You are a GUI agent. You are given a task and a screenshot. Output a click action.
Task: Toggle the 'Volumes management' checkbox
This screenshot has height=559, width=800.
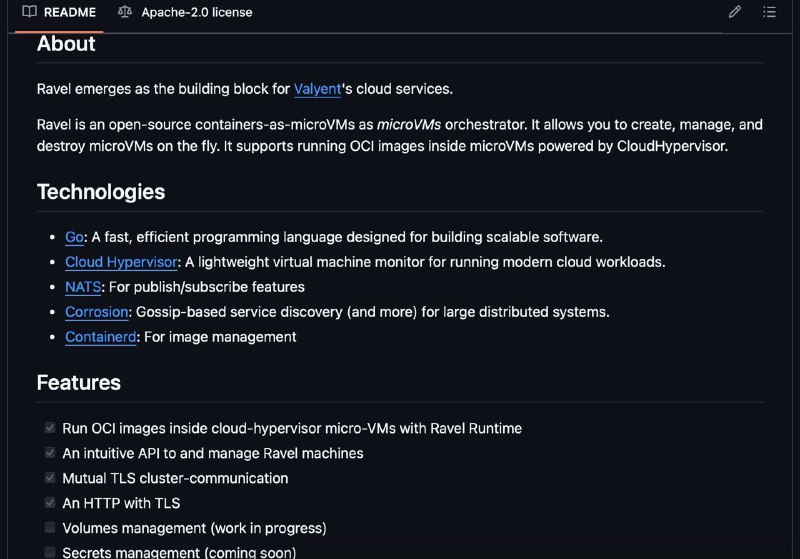coord(49,527)
